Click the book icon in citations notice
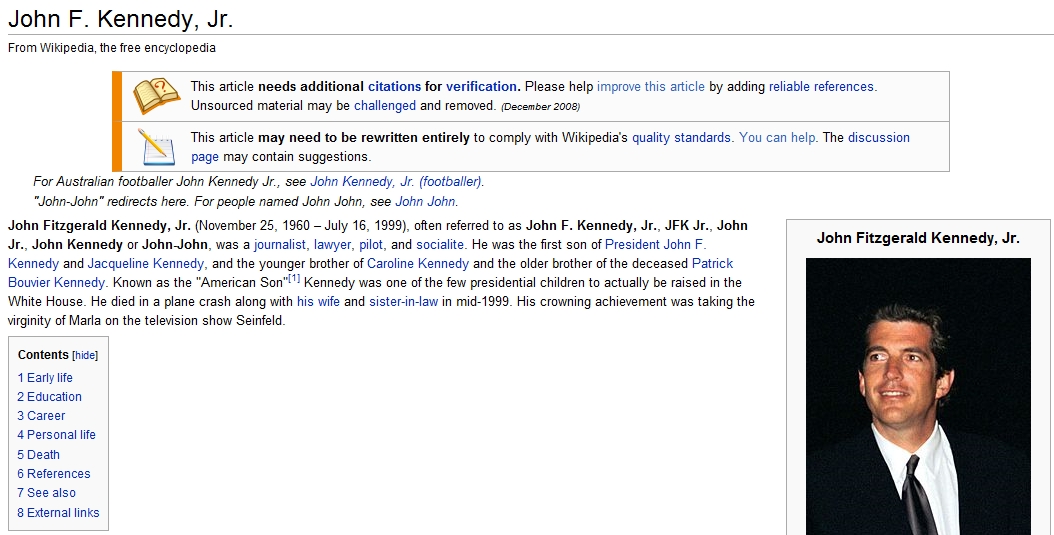Screen dimensions: 1054x535 [156, 96]
